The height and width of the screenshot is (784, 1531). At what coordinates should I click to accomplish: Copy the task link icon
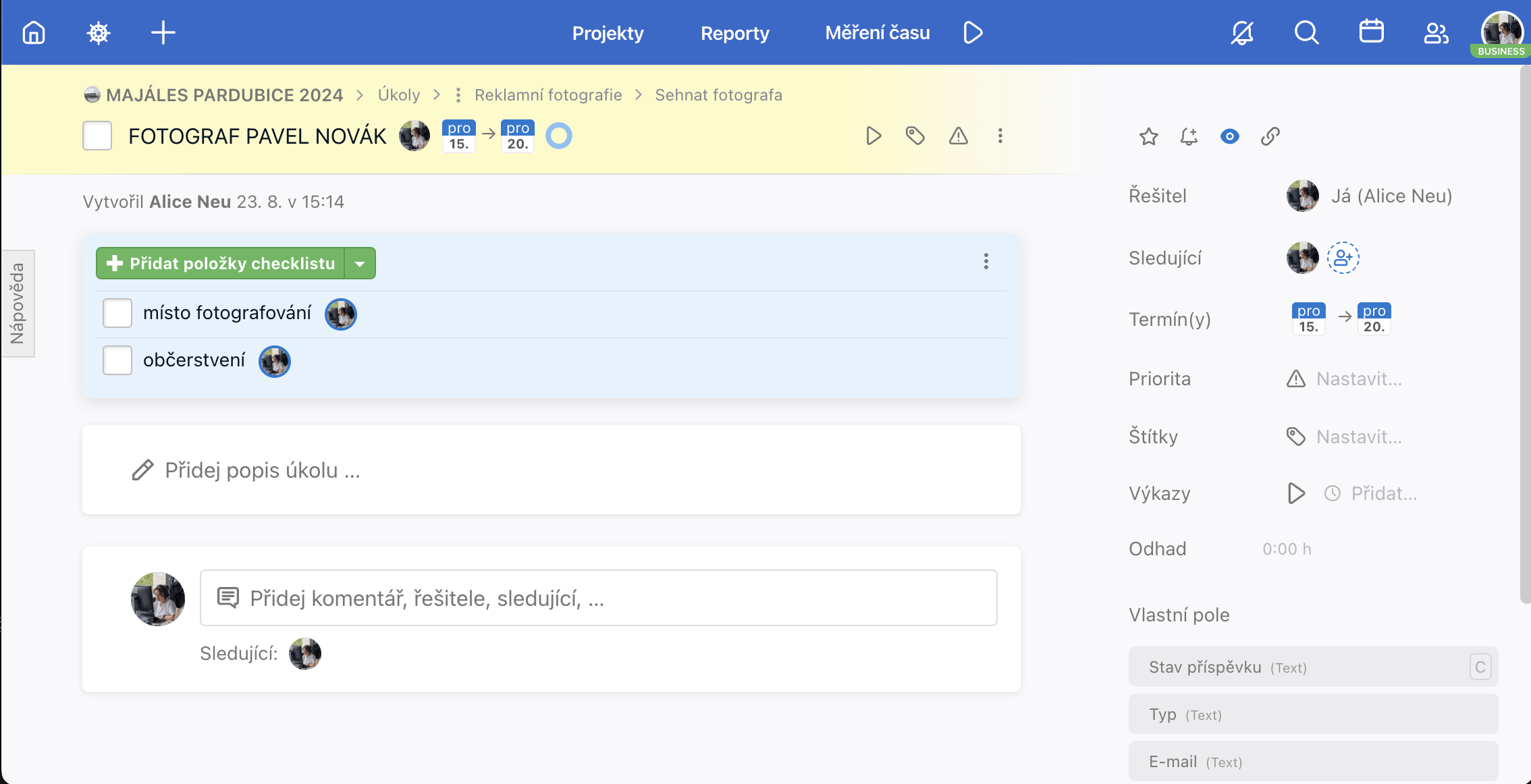pos(1270,136)
